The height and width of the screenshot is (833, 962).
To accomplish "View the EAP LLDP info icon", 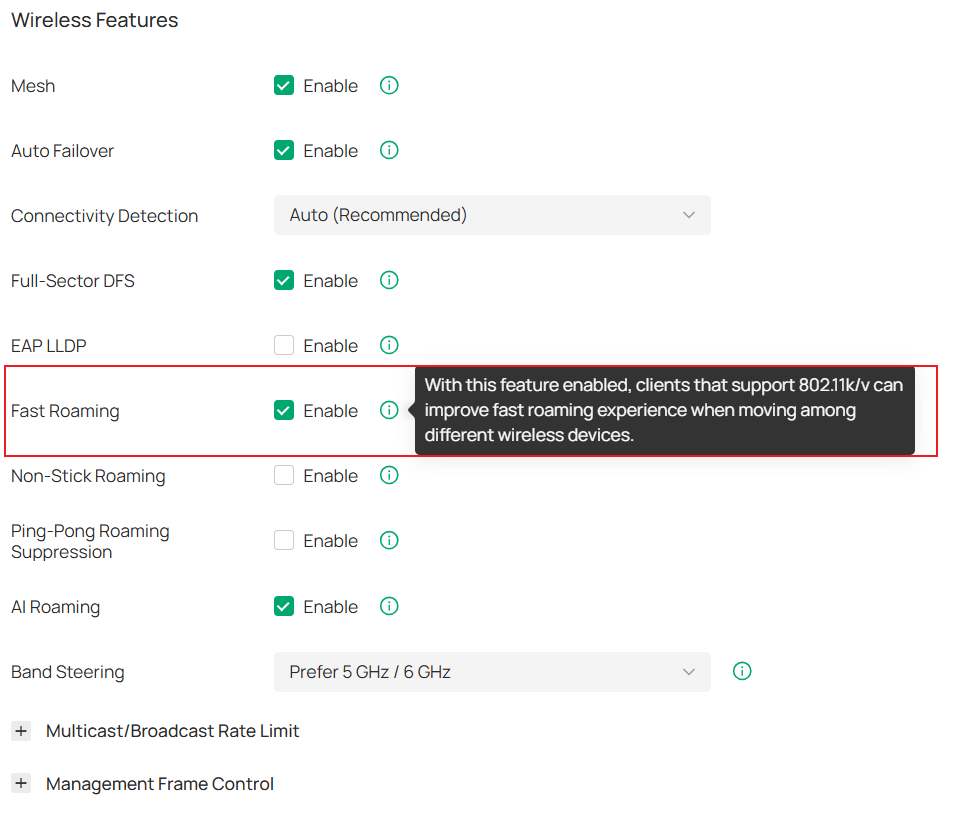I will point(388,345).
